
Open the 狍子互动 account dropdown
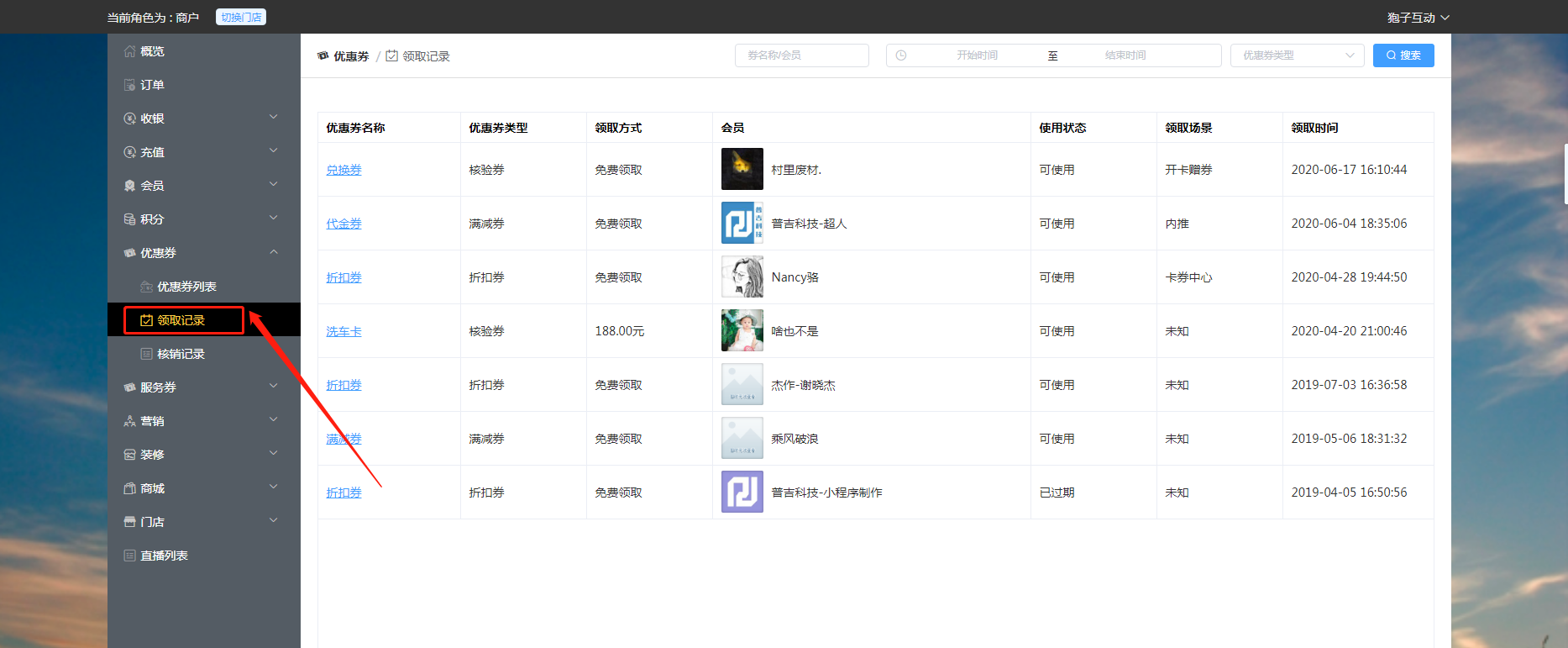coord(1419,18)
